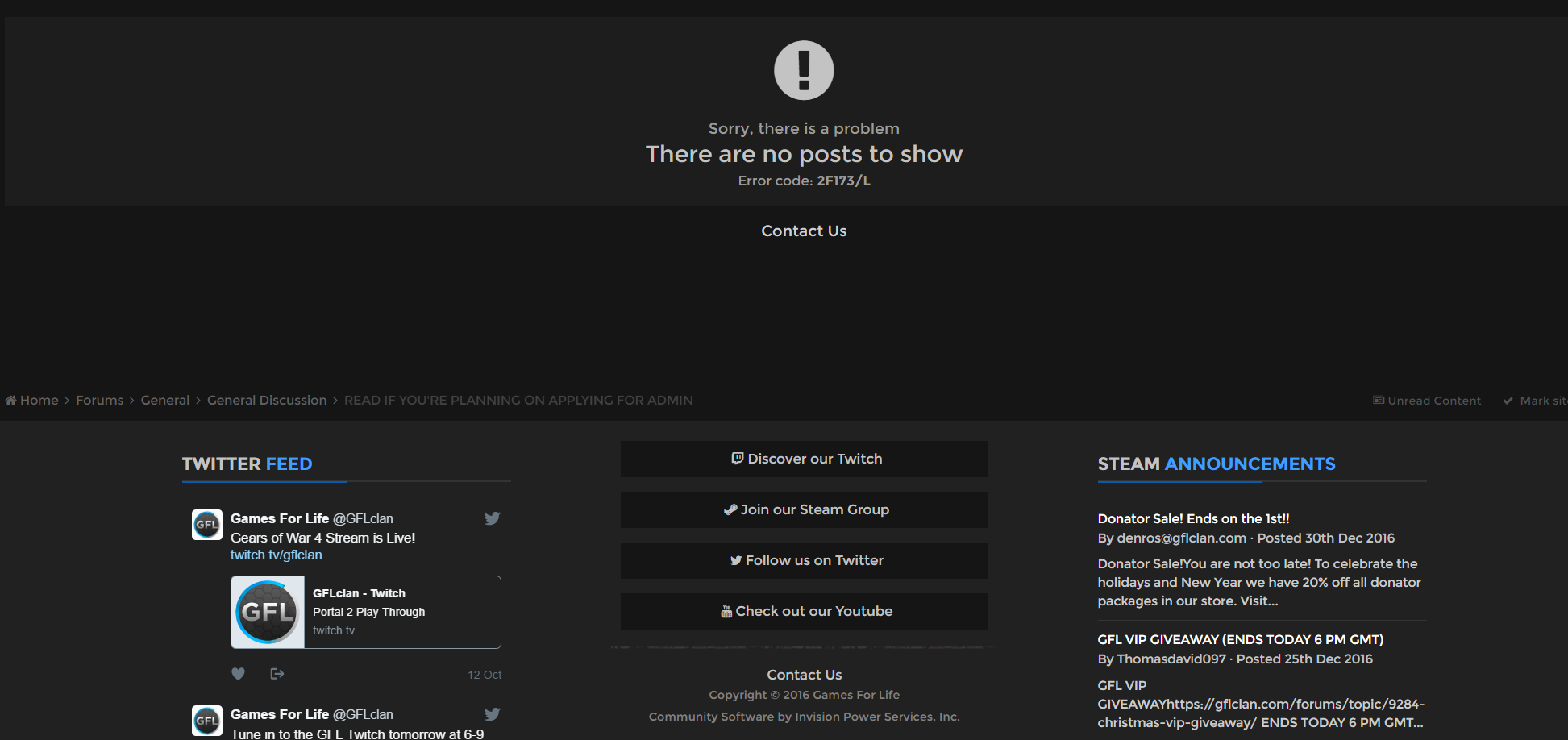Click the author Thomasdavid097
The width and height of the screenshot is (1568, 740).
pyautogui.click(x=1171, y=659)
